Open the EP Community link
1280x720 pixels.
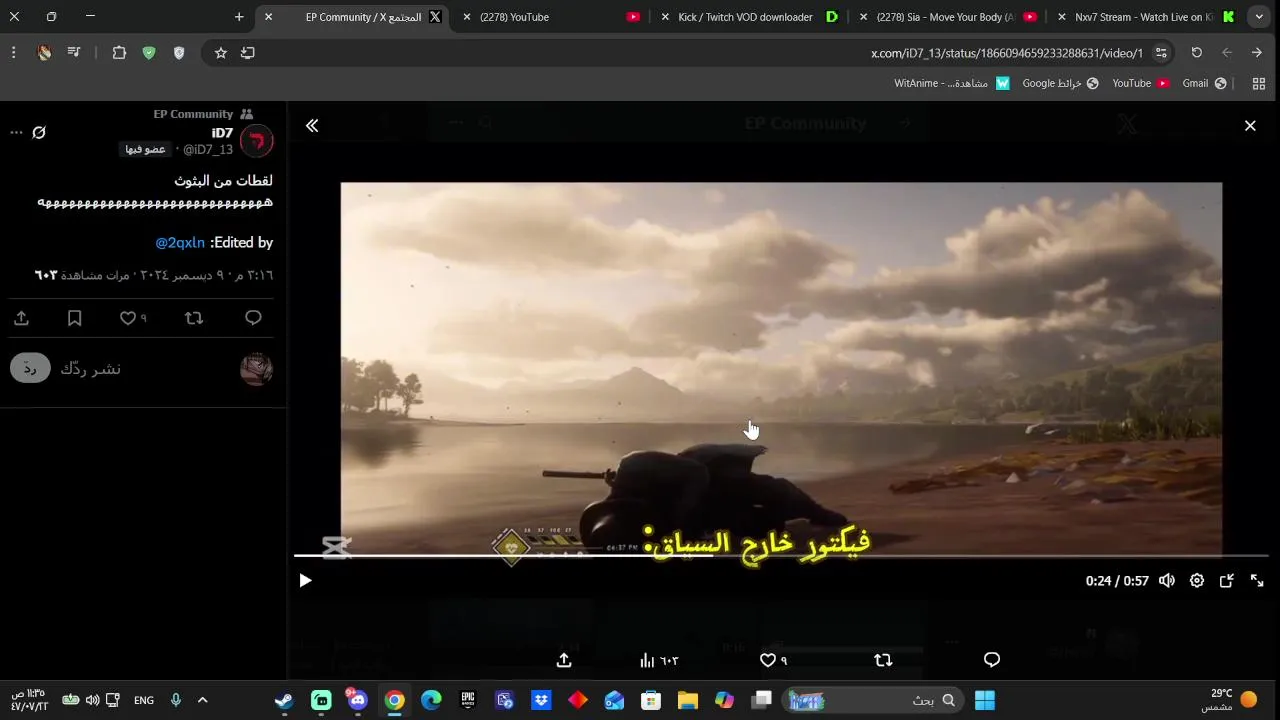[x=193, y=114]
